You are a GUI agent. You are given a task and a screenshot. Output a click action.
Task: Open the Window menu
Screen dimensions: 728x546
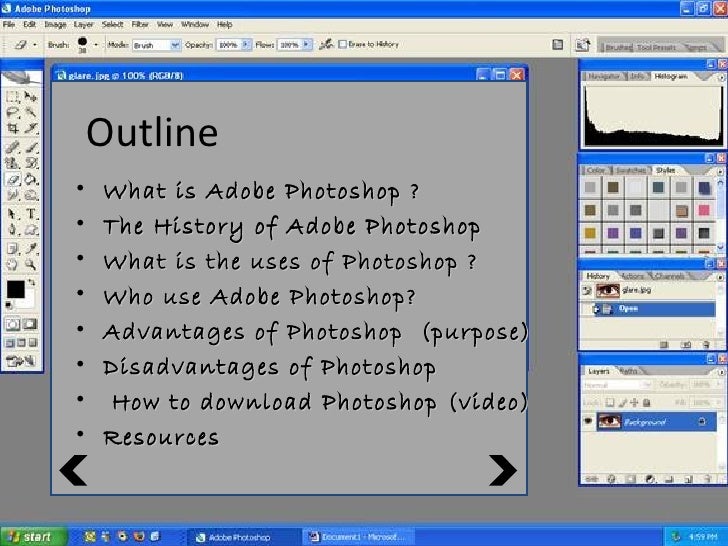(x=195, y=24)
